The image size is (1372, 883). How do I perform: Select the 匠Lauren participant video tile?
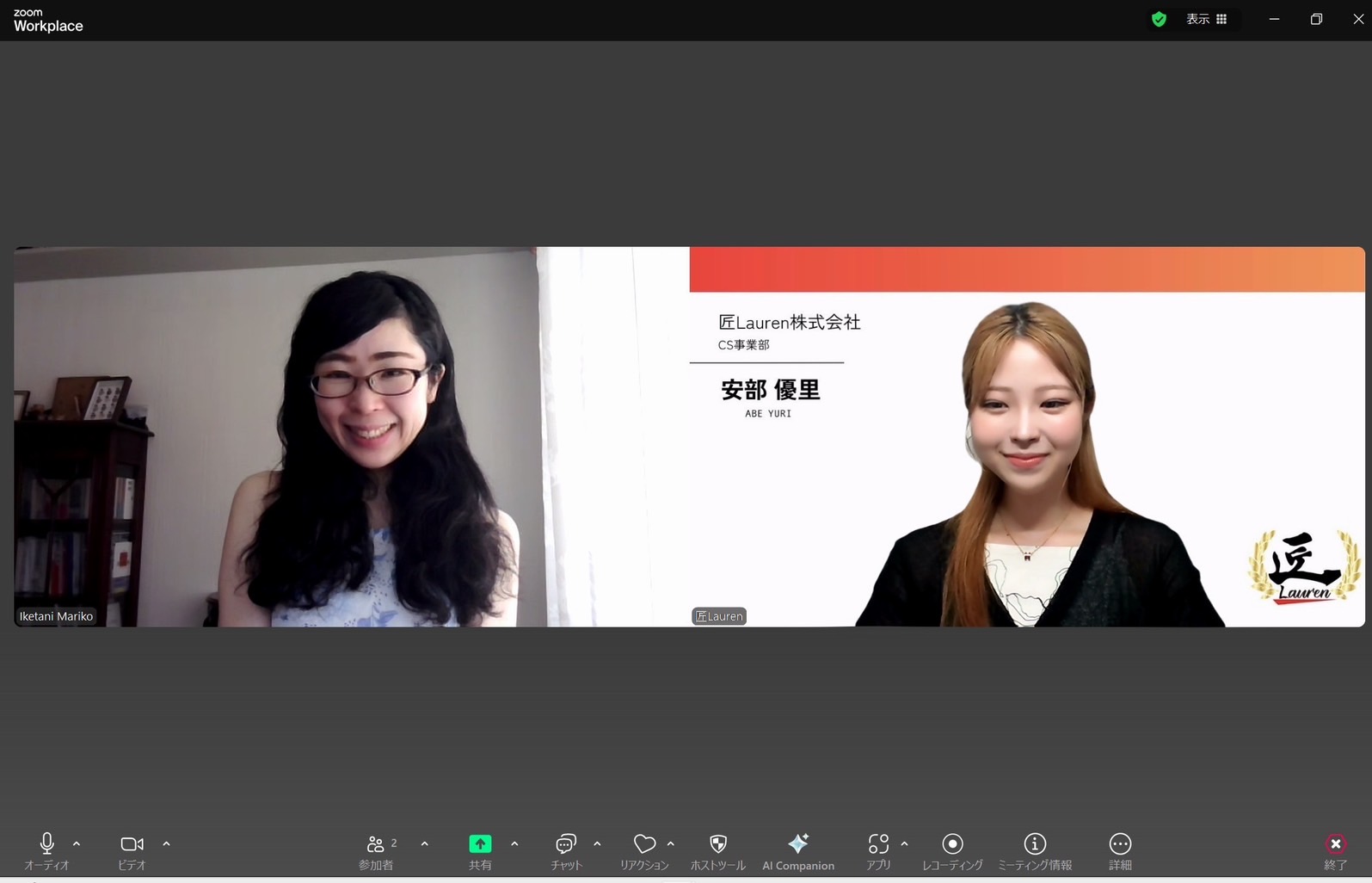[x=1027, y=436]
